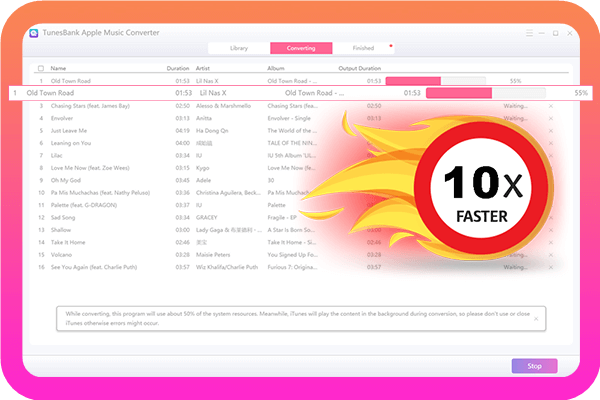600x400 pixels.
Task: Select 'See You Again (feat. Charlie Puth)'
Action: pyautogui.click(x=94, y=267)
